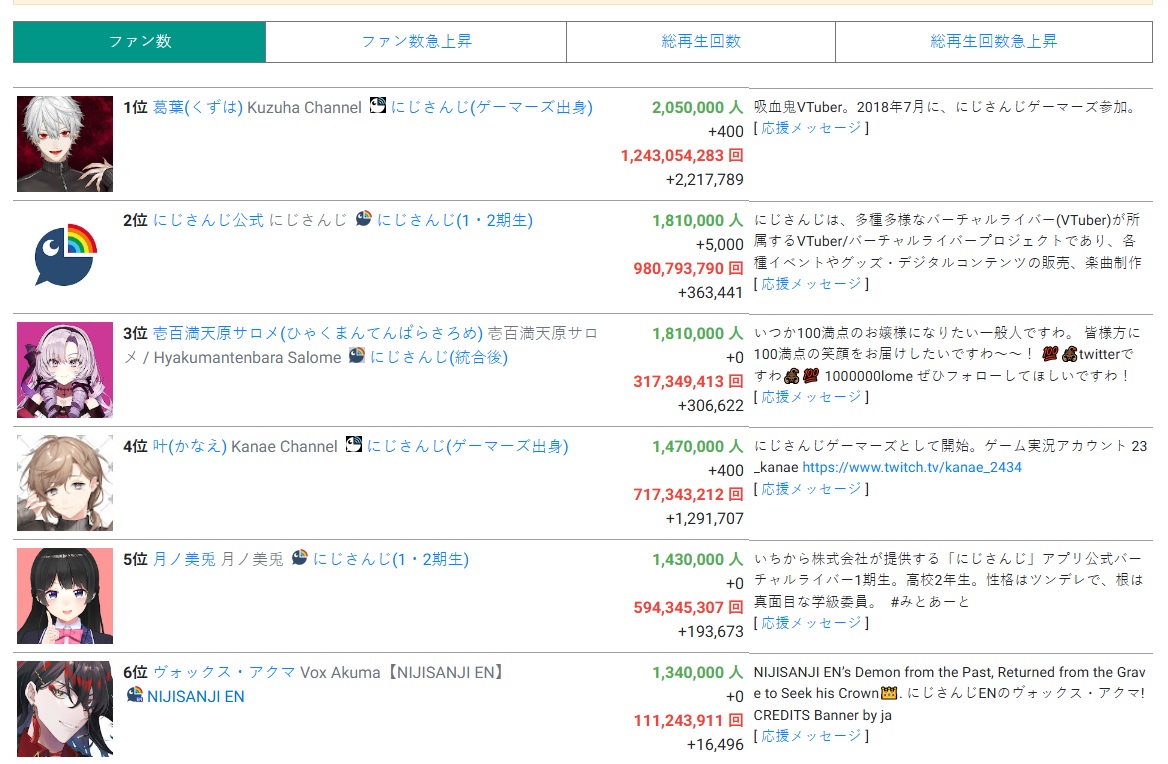1168x764 pixels.
Task: Switch to the ファン数急上昇 tab
Action: click(416, 42)
